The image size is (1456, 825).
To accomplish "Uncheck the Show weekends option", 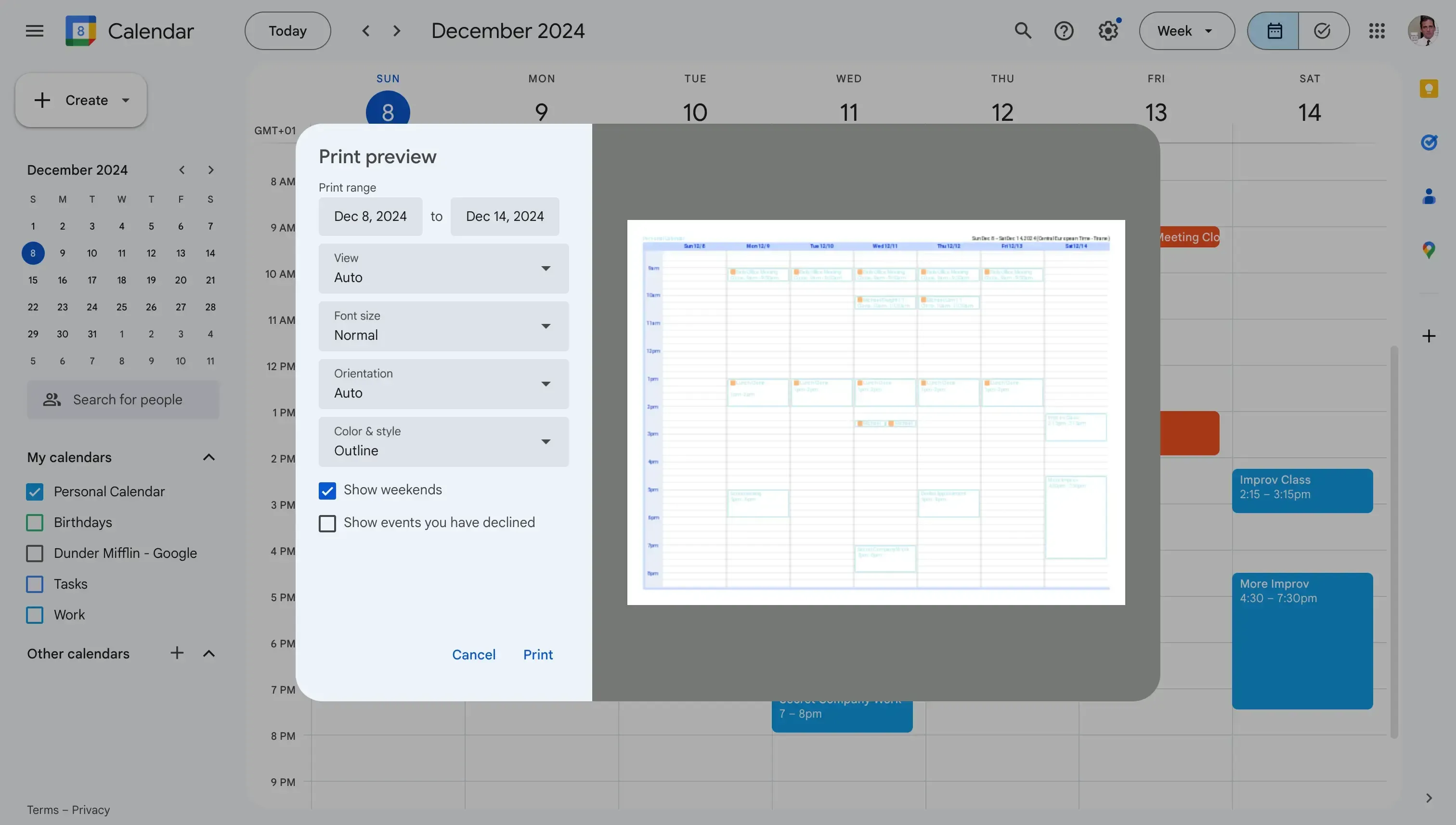I will pos(327,490).
